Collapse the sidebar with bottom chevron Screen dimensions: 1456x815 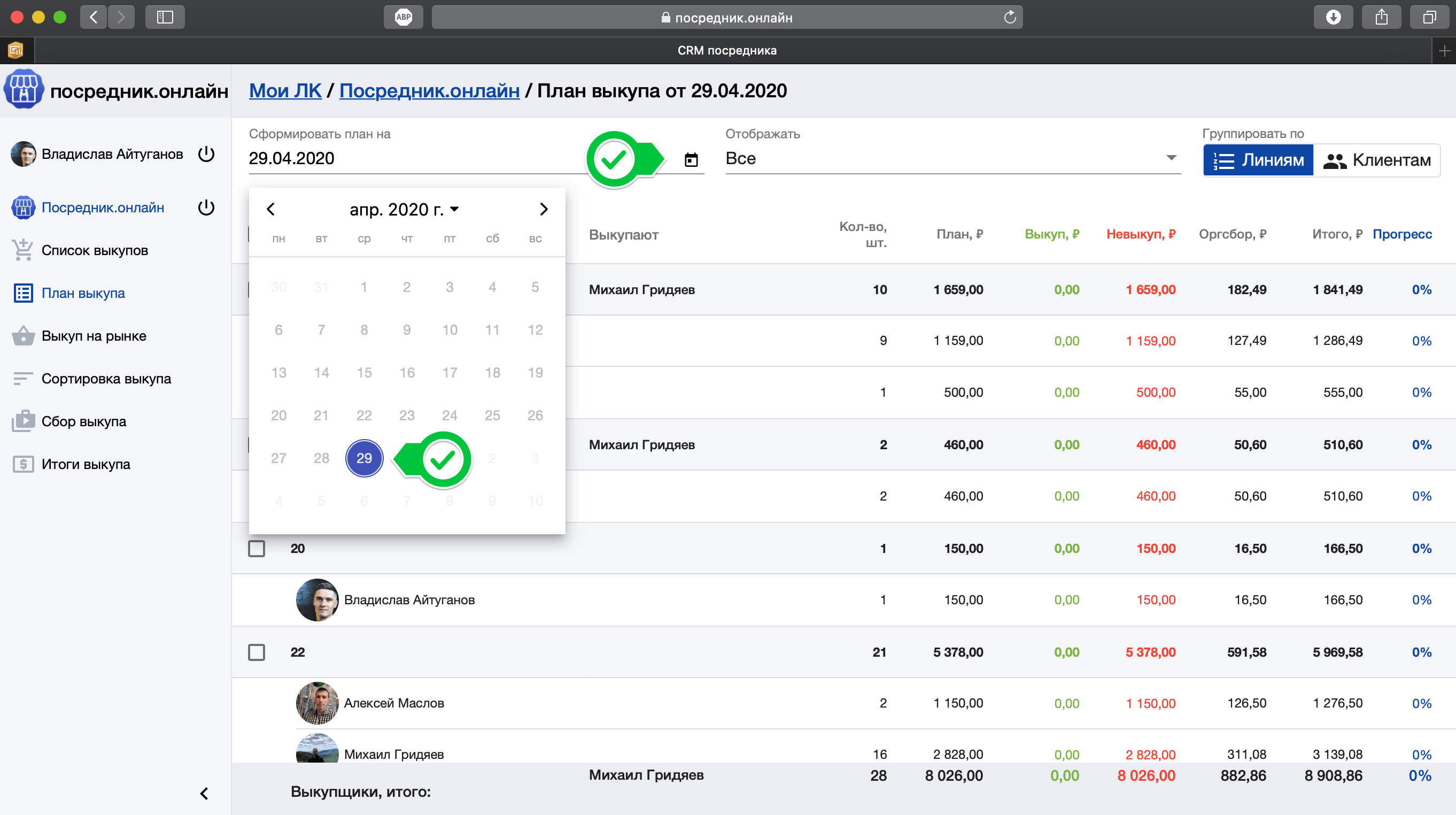click(204, 794)
